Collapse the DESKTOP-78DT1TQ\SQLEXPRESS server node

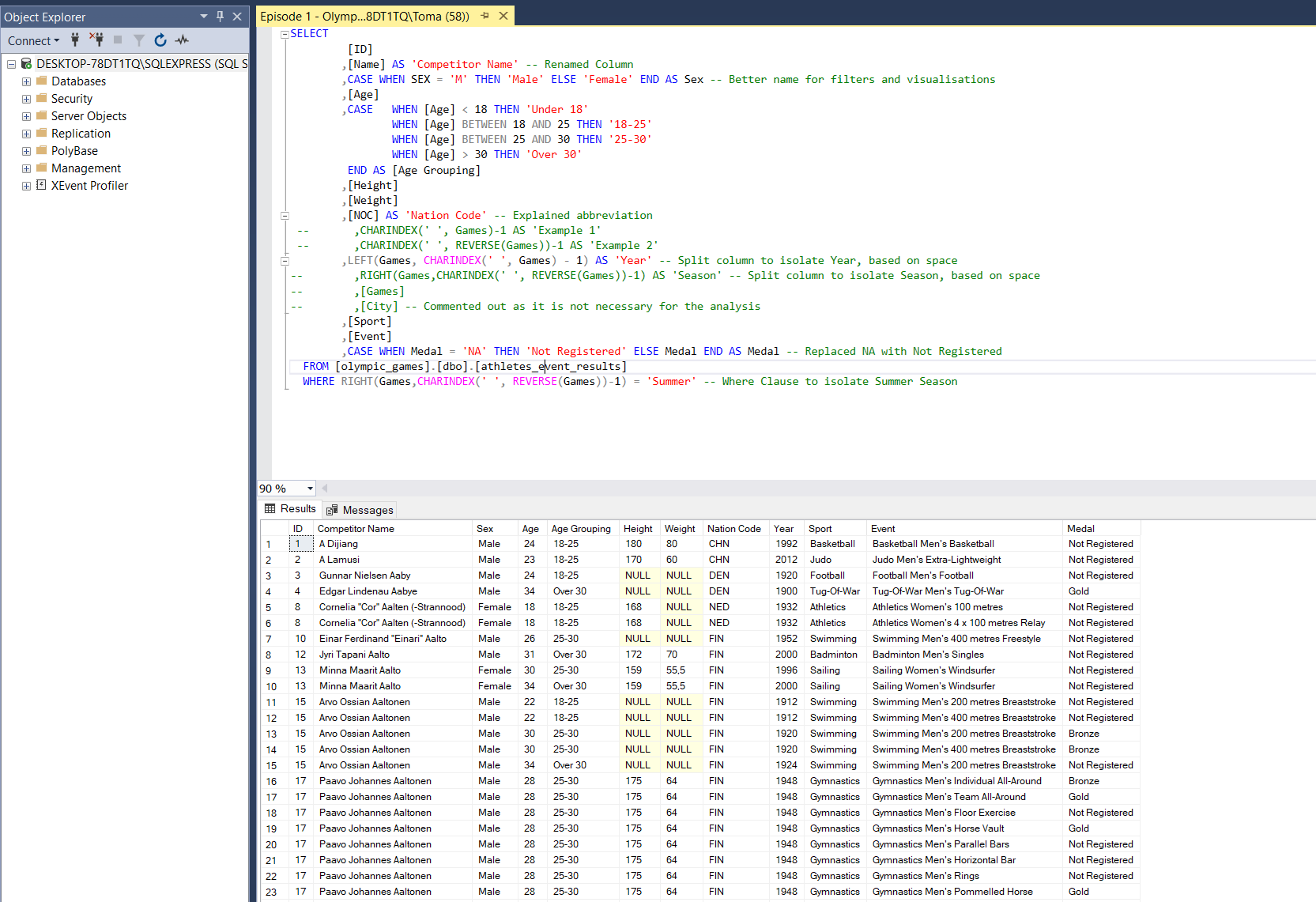pos(11,64)
